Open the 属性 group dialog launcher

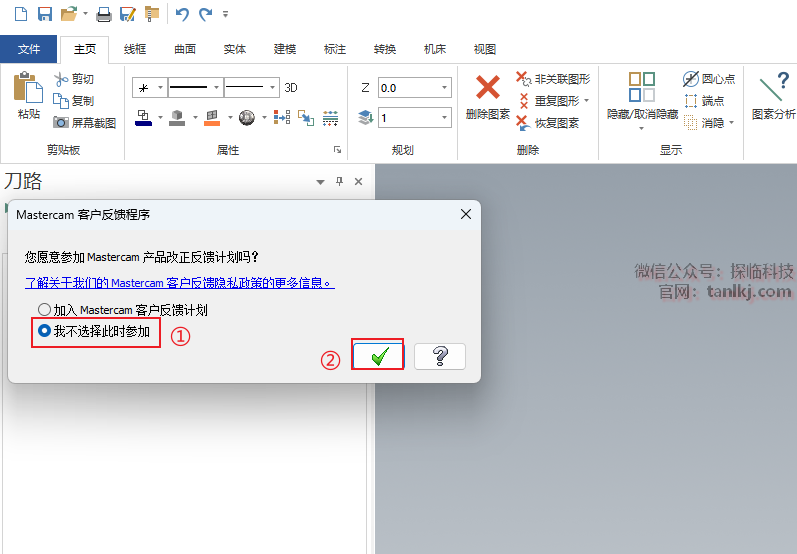337,149
